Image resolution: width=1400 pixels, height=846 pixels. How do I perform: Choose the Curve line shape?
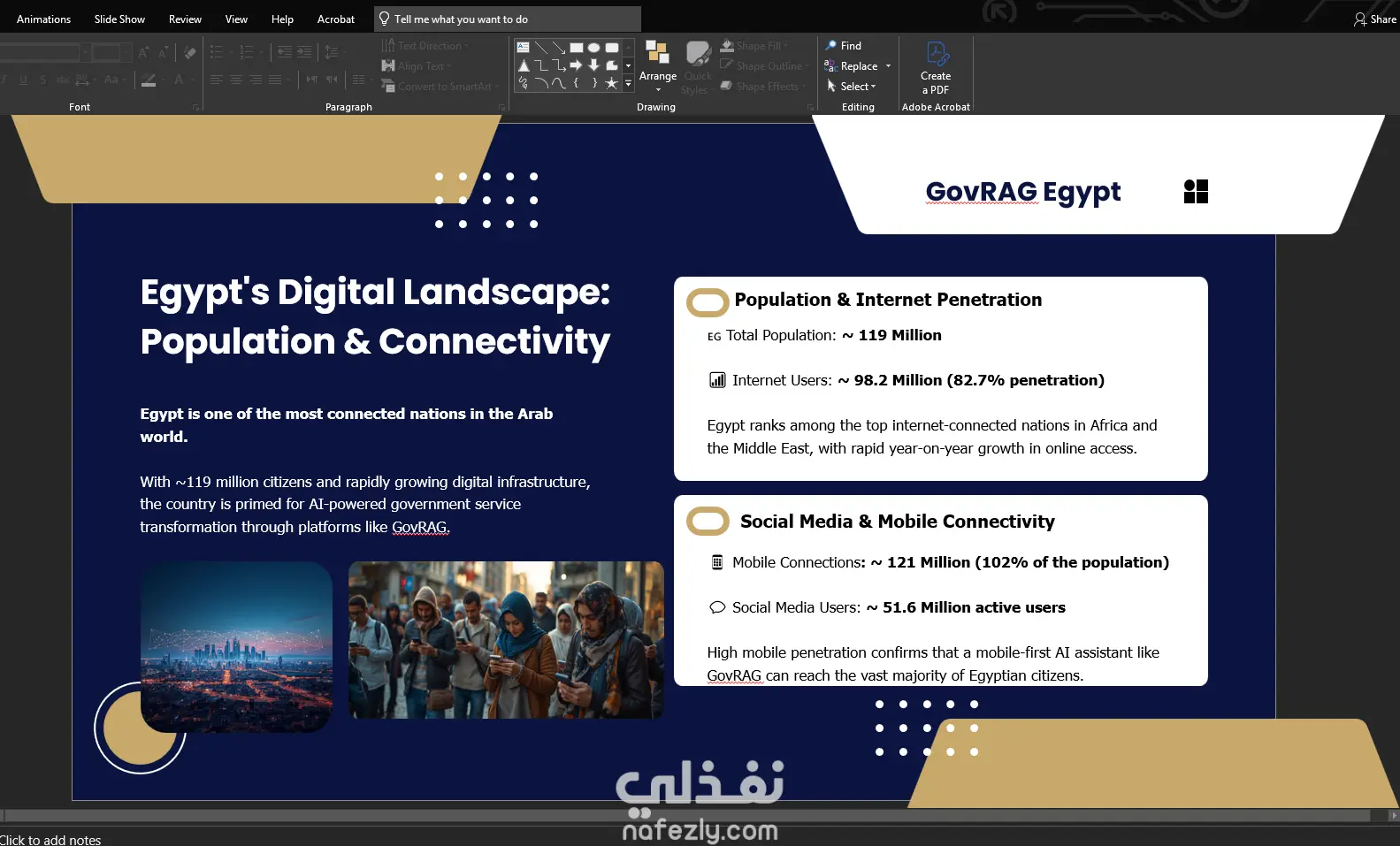click(558, 83)
